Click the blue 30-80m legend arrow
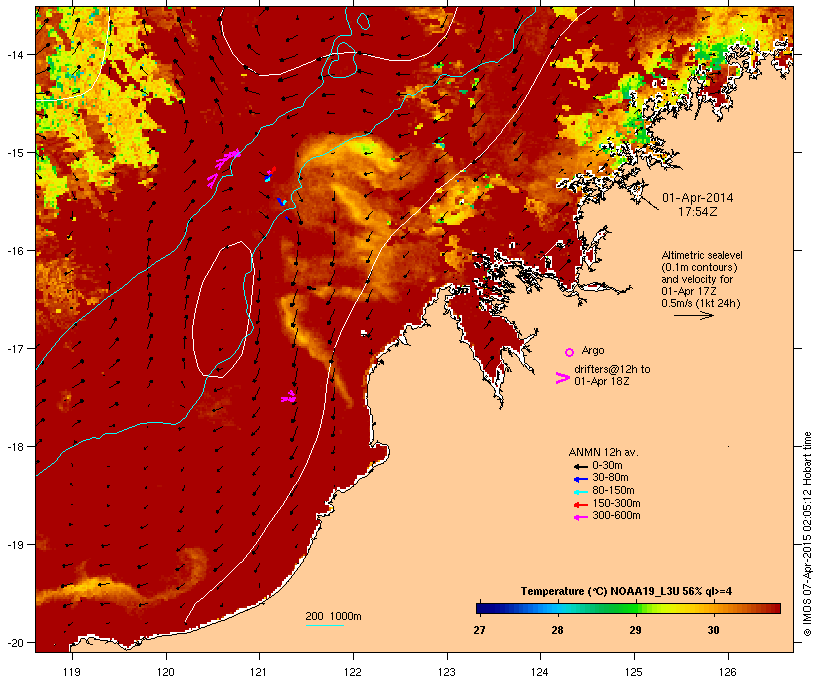The image size is (820, 680). [580, 479]
